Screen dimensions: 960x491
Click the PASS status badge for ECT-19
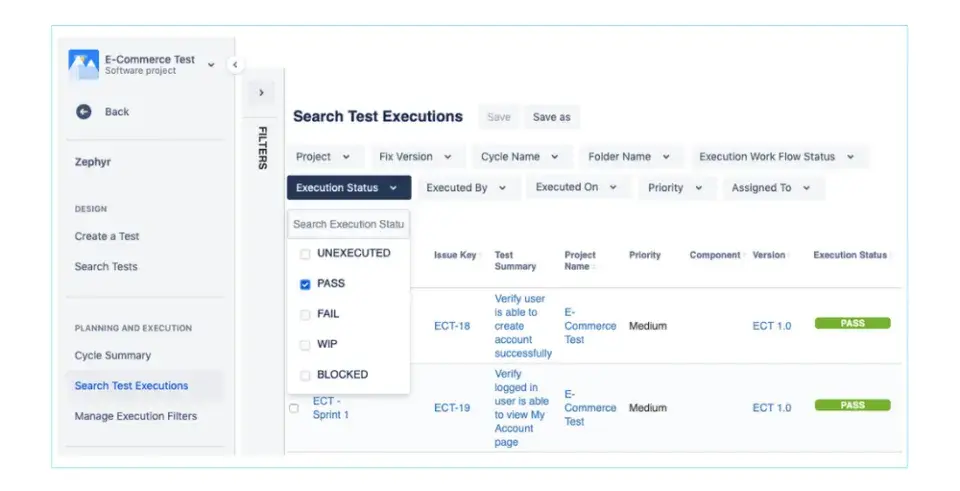pos(852,405)
